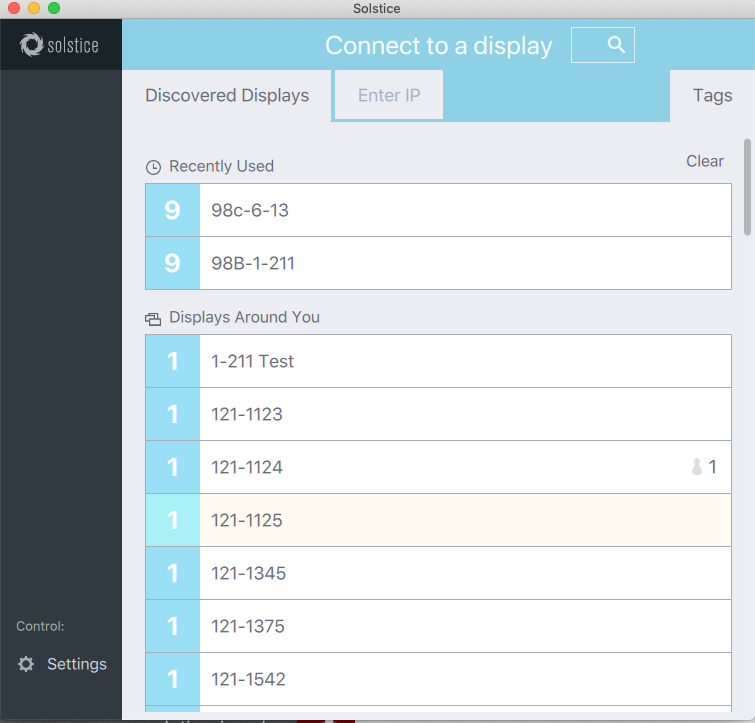The image size is (755, 723).
Task: Minimize Solstice with yellow button
Action: pyautogui.click(x=34, y=8)
